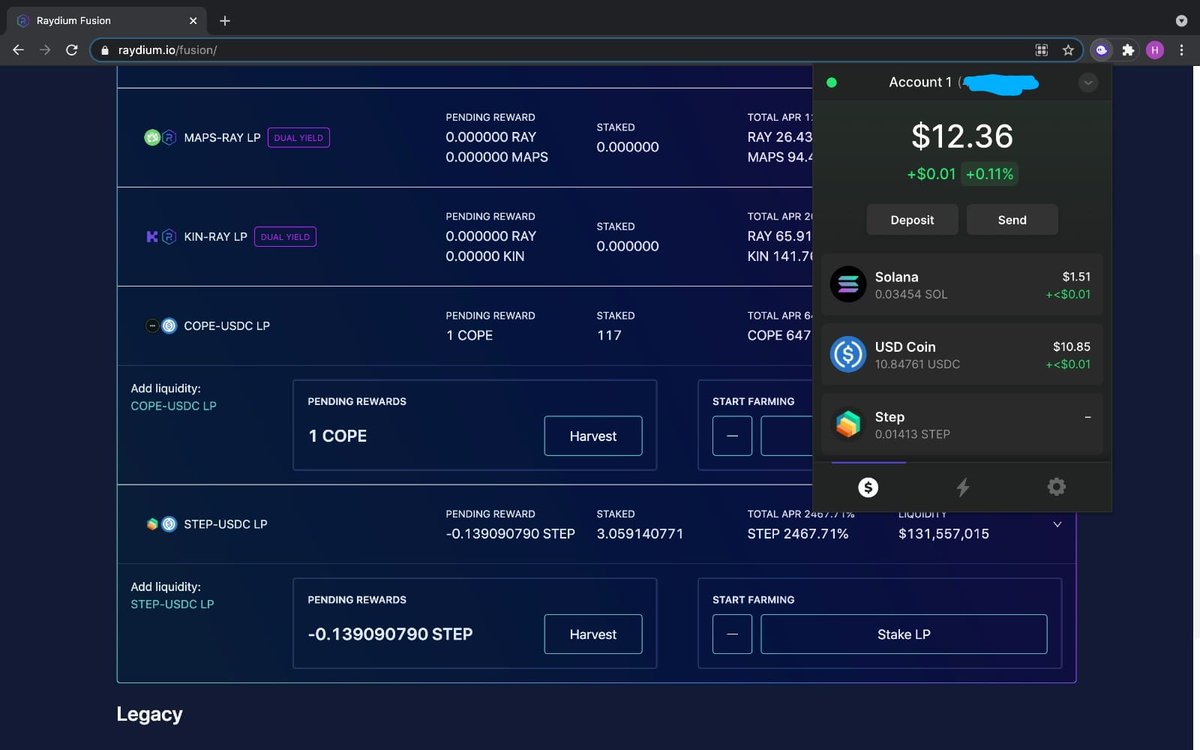Screen dimensions: 1200x750
Task: Open the Chrome profile avatar H
Action: pos(1155,49)
